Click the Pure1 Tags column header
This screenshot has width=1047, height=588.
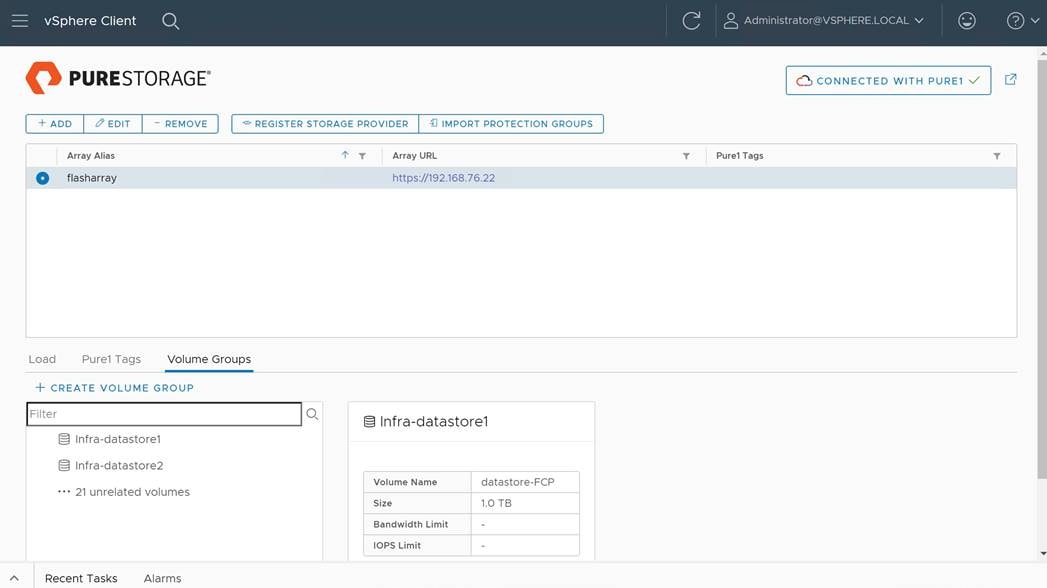(x=740, y=156)
